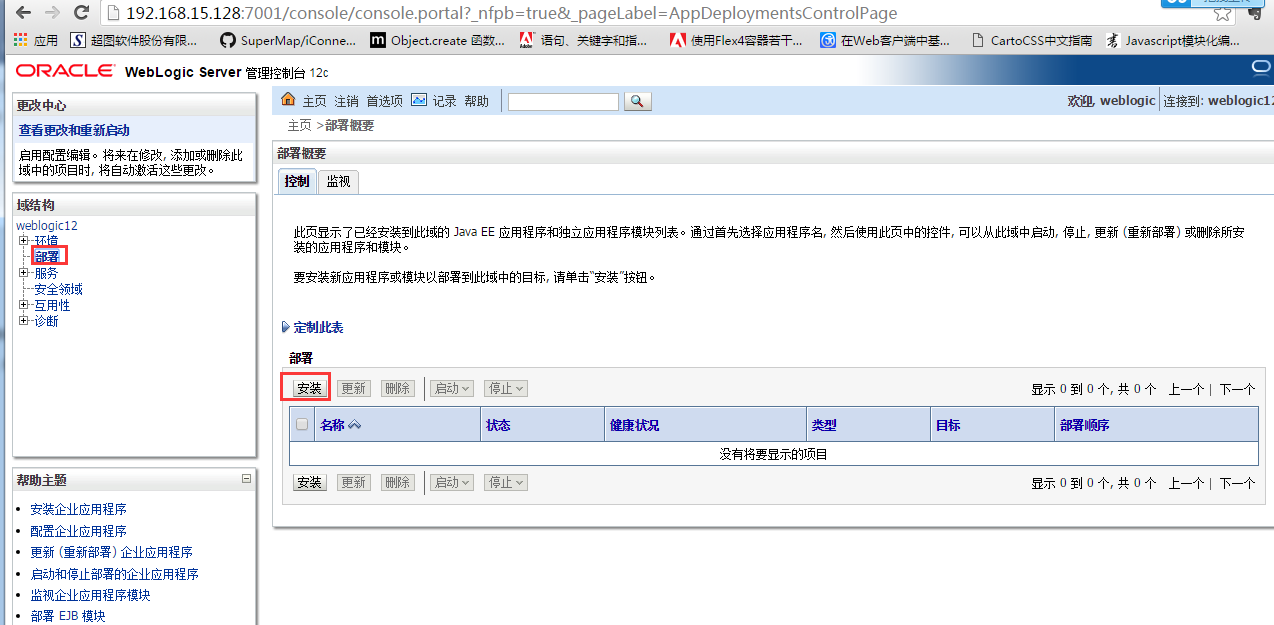Select all deployments checkbox in table header

pos(302,425)
